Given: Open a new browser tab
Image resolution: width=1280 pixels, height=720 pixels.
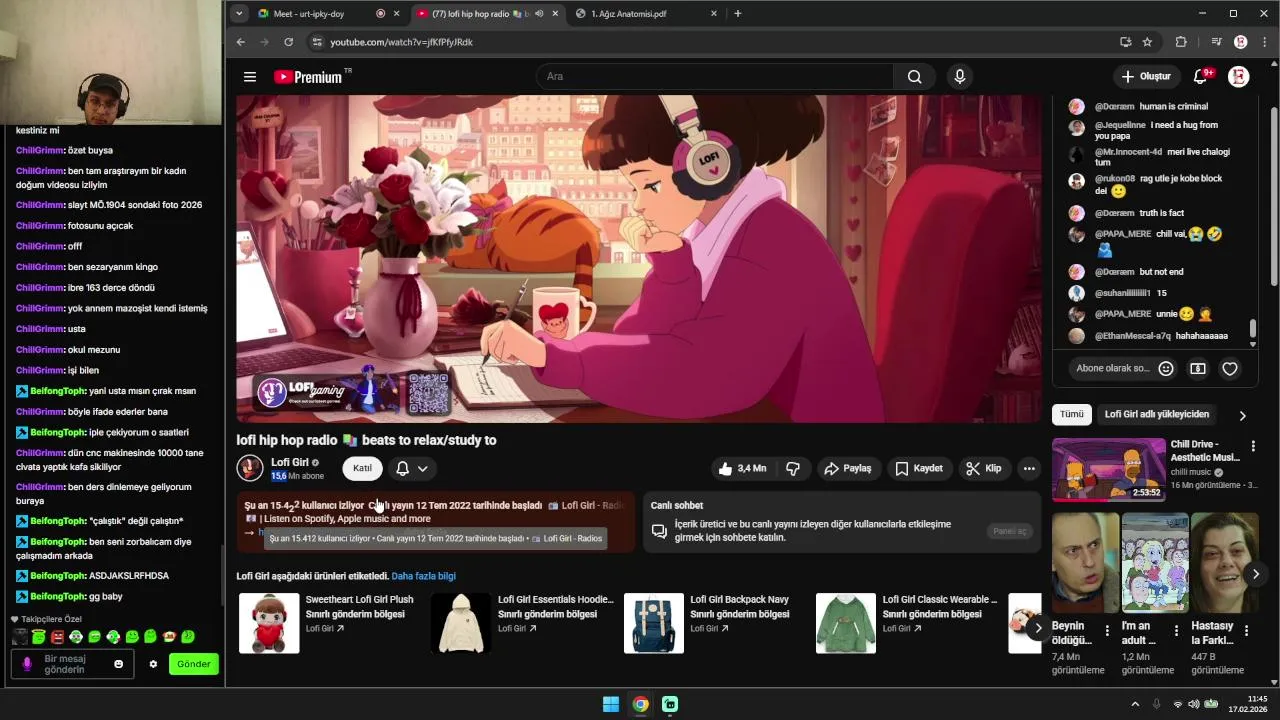Looking at the screenshot, I should pos(738,14).
